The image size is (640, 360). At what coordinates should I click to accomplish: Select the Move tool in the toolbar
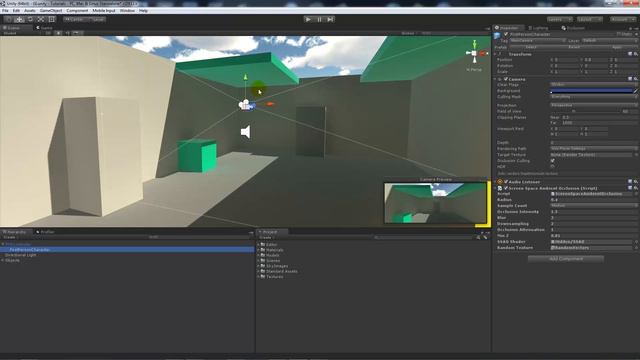pyautogui.click(x=19, y=19)
